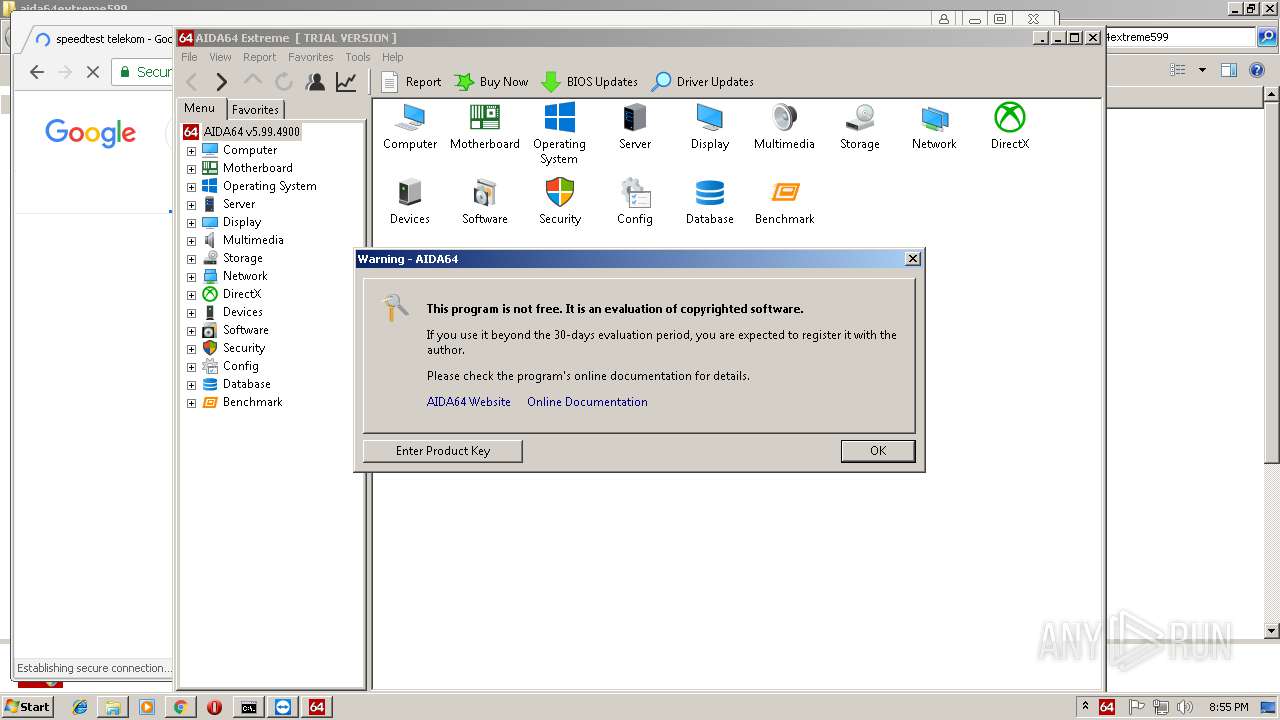Click the graph icon in AIDA64 toolbar
1280x720 pixels.
tap(346, 82)
